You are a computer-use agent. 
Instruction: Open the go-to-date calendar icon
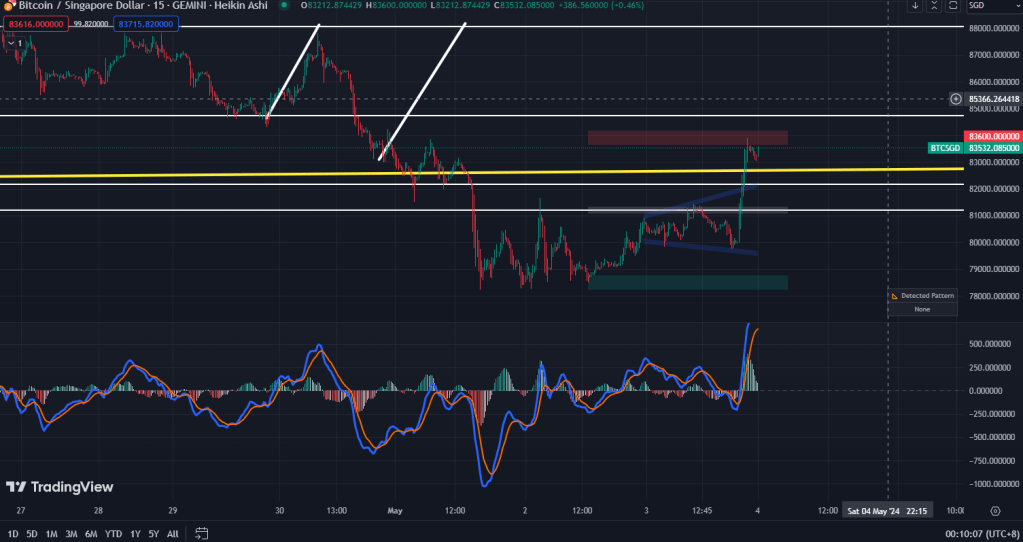(201, 533)
